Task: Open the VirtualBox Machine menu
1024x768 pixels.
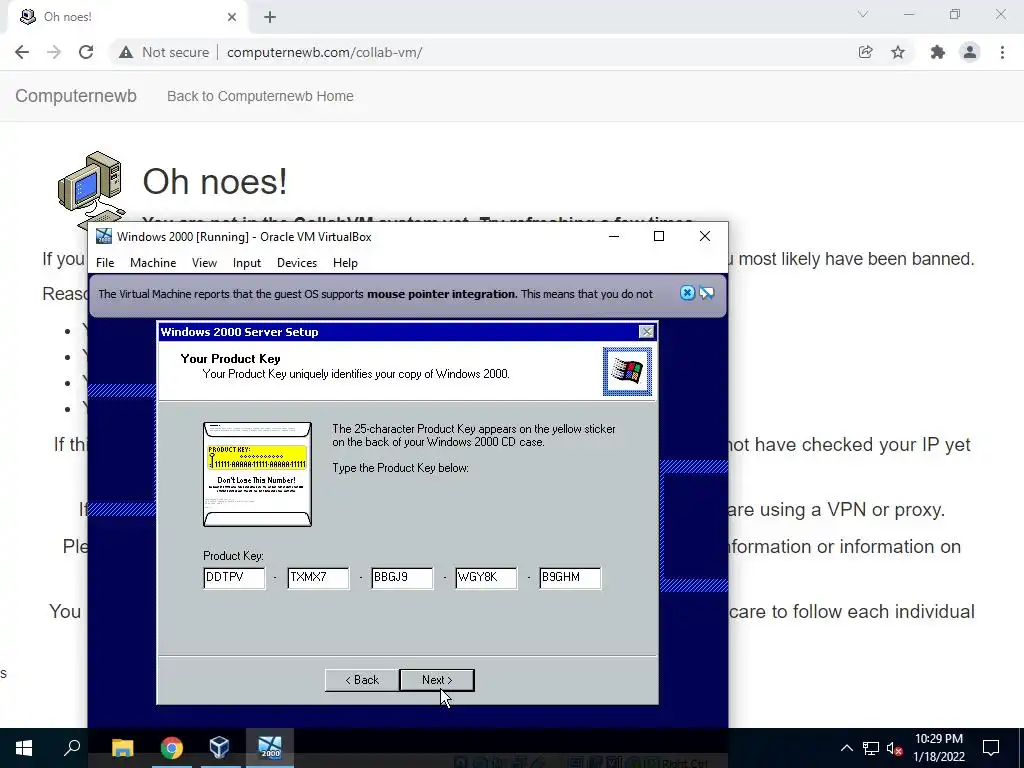Action: 153,263
